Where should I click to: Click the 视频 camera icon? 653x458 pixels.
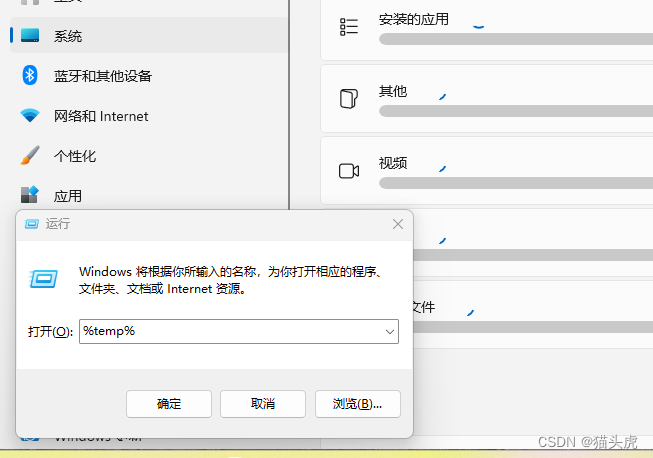[x=349, y=171]
